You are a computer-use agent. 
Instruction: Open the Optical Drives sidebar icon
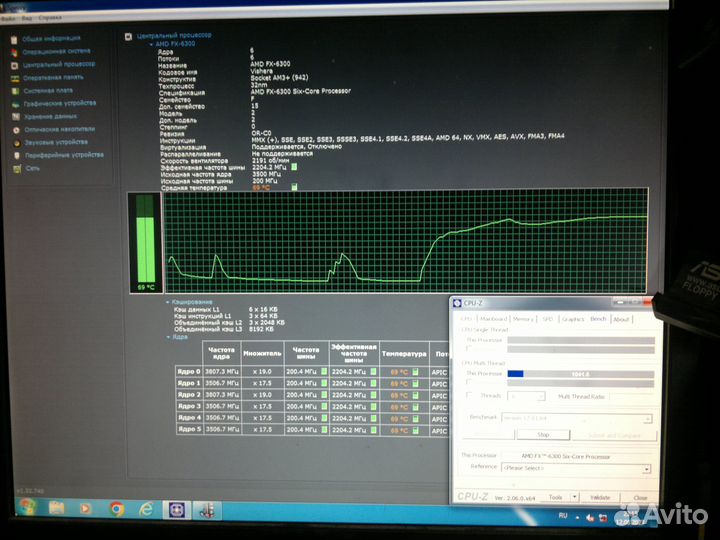(x=16, y=130)
